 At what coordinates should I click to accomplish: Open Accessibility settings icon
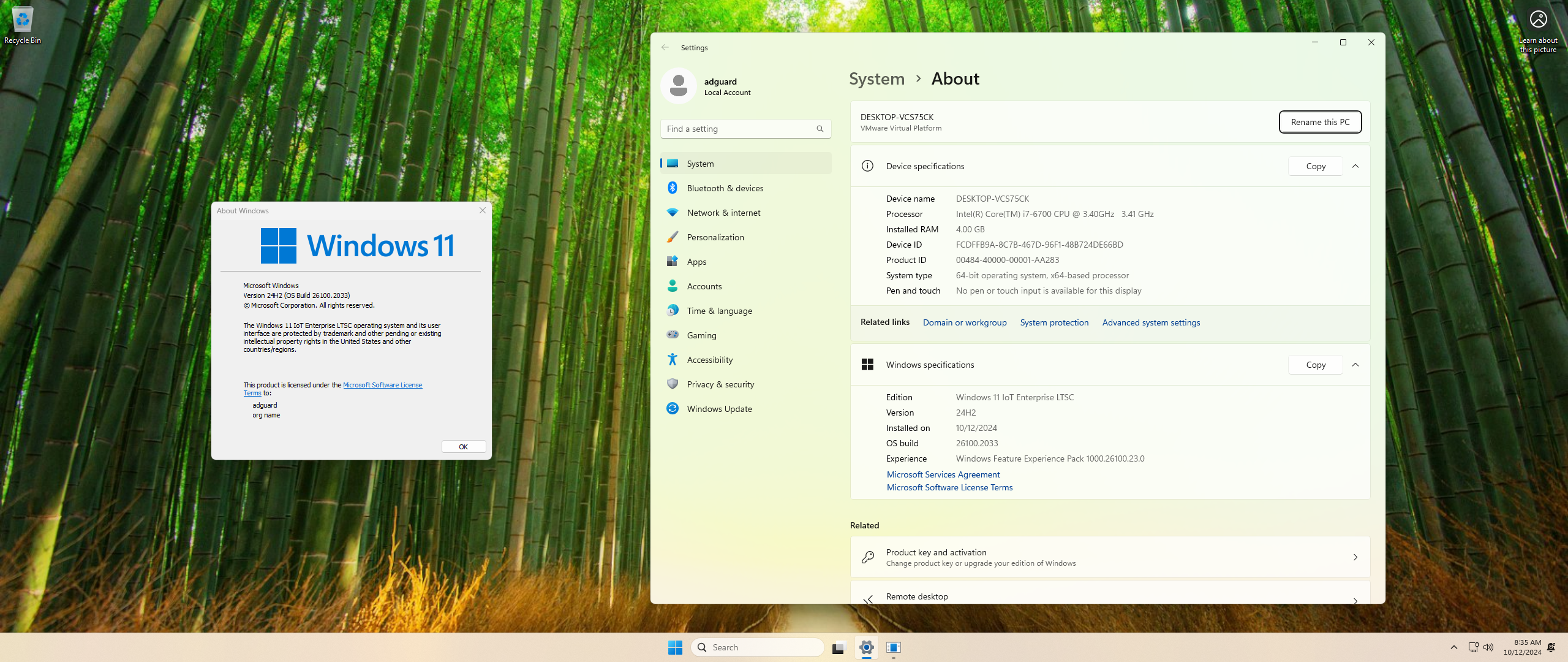pyautogui.click(x=673, y=360)
